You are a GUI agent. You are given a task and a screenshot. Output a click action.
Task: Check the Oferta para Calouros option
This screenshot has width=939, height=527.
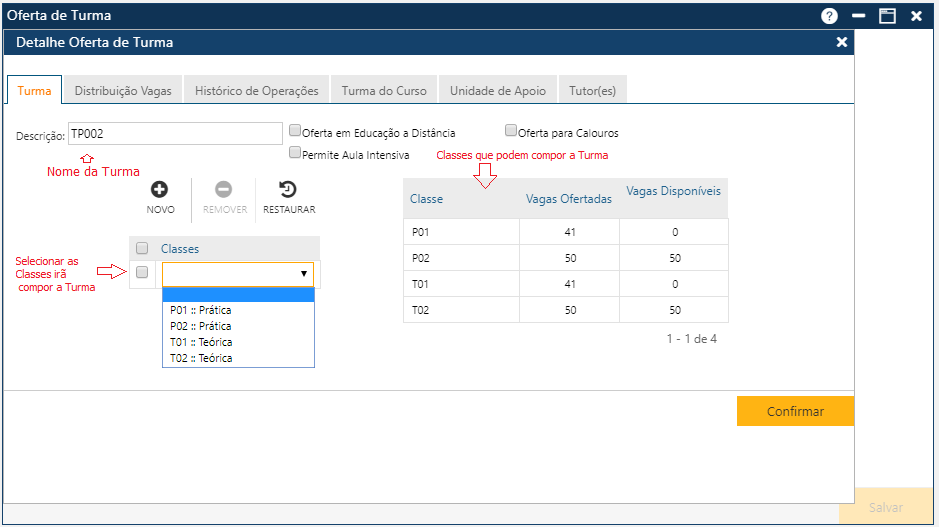coord(511,131)
